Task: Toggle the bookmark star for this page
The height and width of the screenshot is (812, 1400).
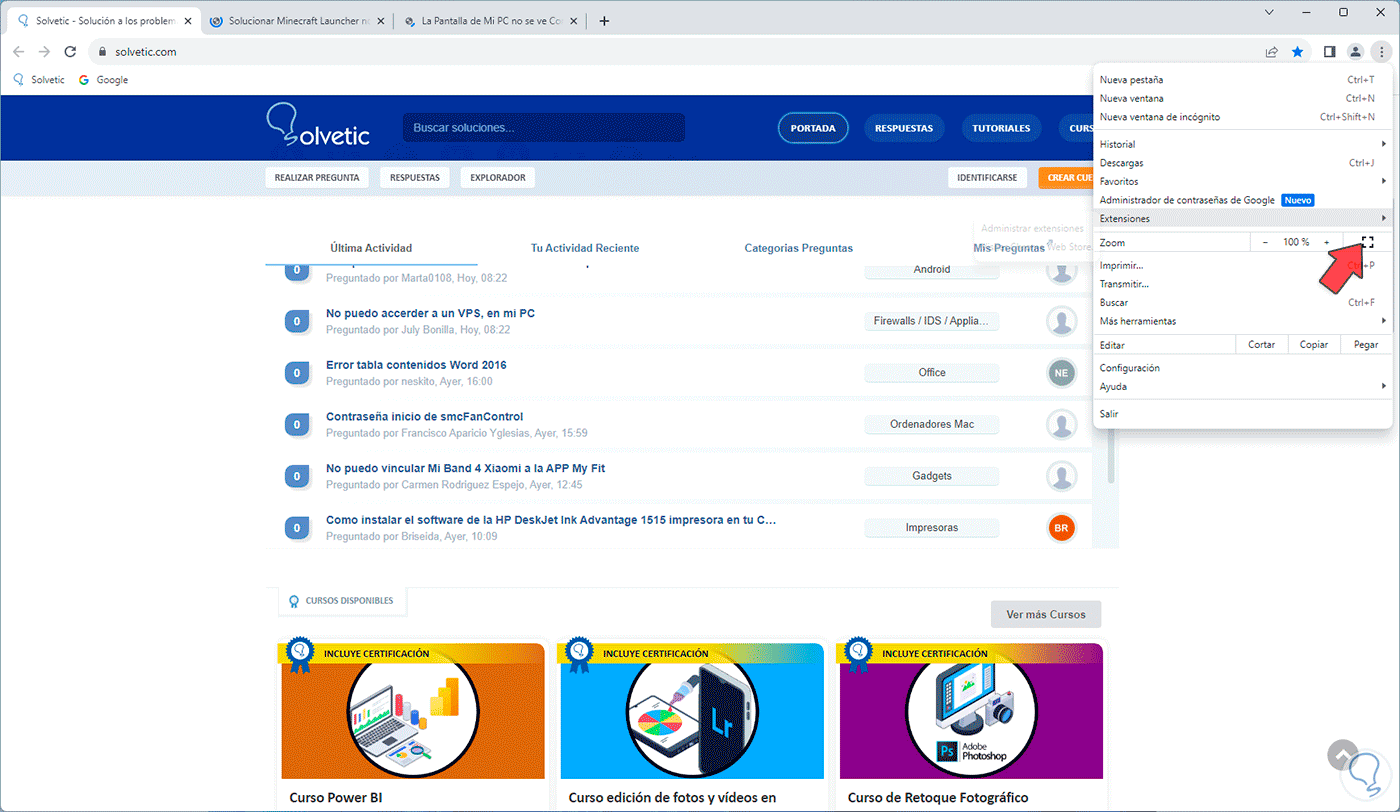Action: tap(1297, 52)
